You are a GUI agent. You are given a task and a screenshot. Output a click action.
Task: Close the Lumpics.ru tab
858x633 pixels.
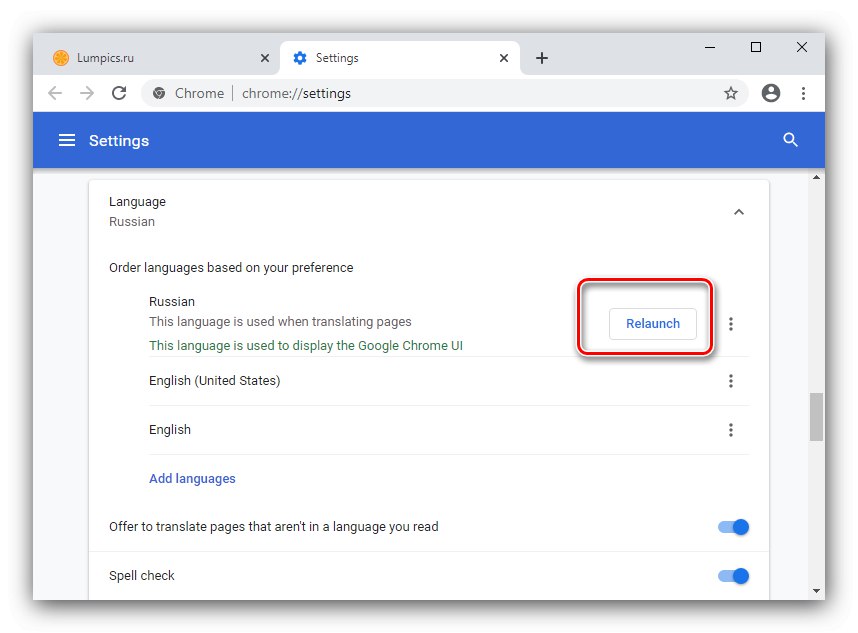[265, 58]
